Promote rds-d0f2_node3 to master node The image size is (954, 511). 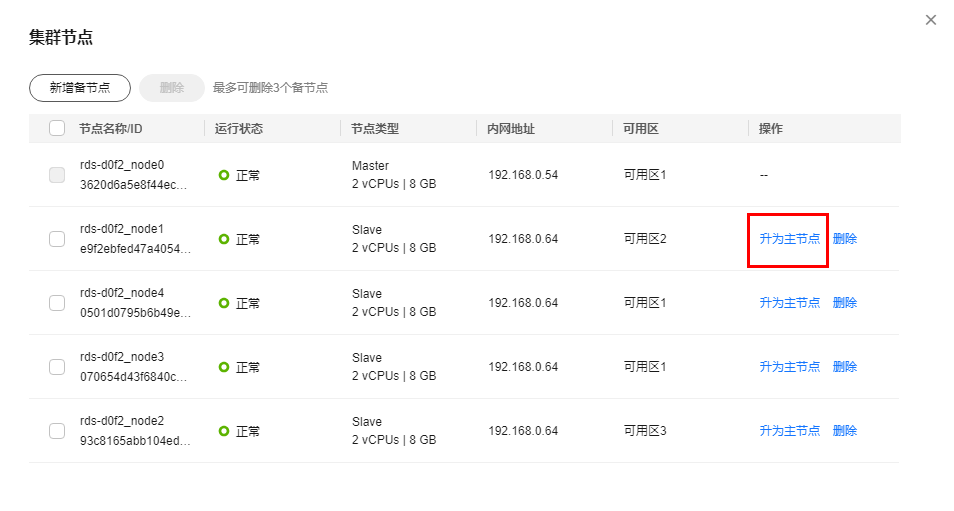pos(789,367)
